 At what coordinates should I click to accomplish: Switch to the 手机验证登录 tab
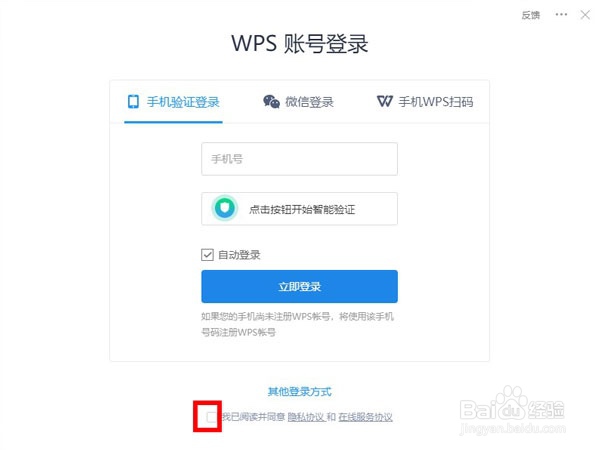(x=173, y=102)
